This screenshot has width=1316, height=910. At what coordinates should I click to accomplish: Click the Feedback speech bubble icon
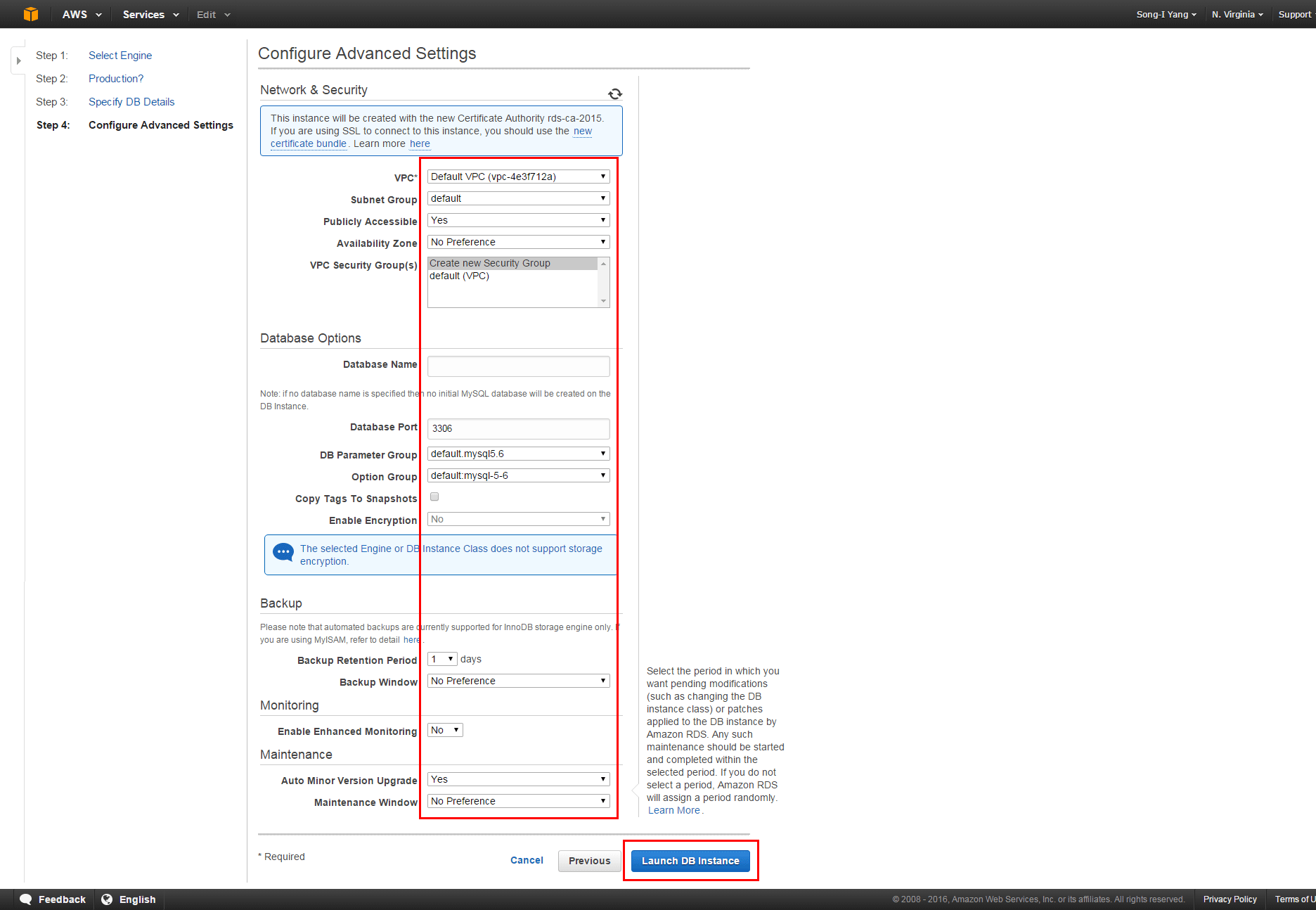(x=26, y=899)
